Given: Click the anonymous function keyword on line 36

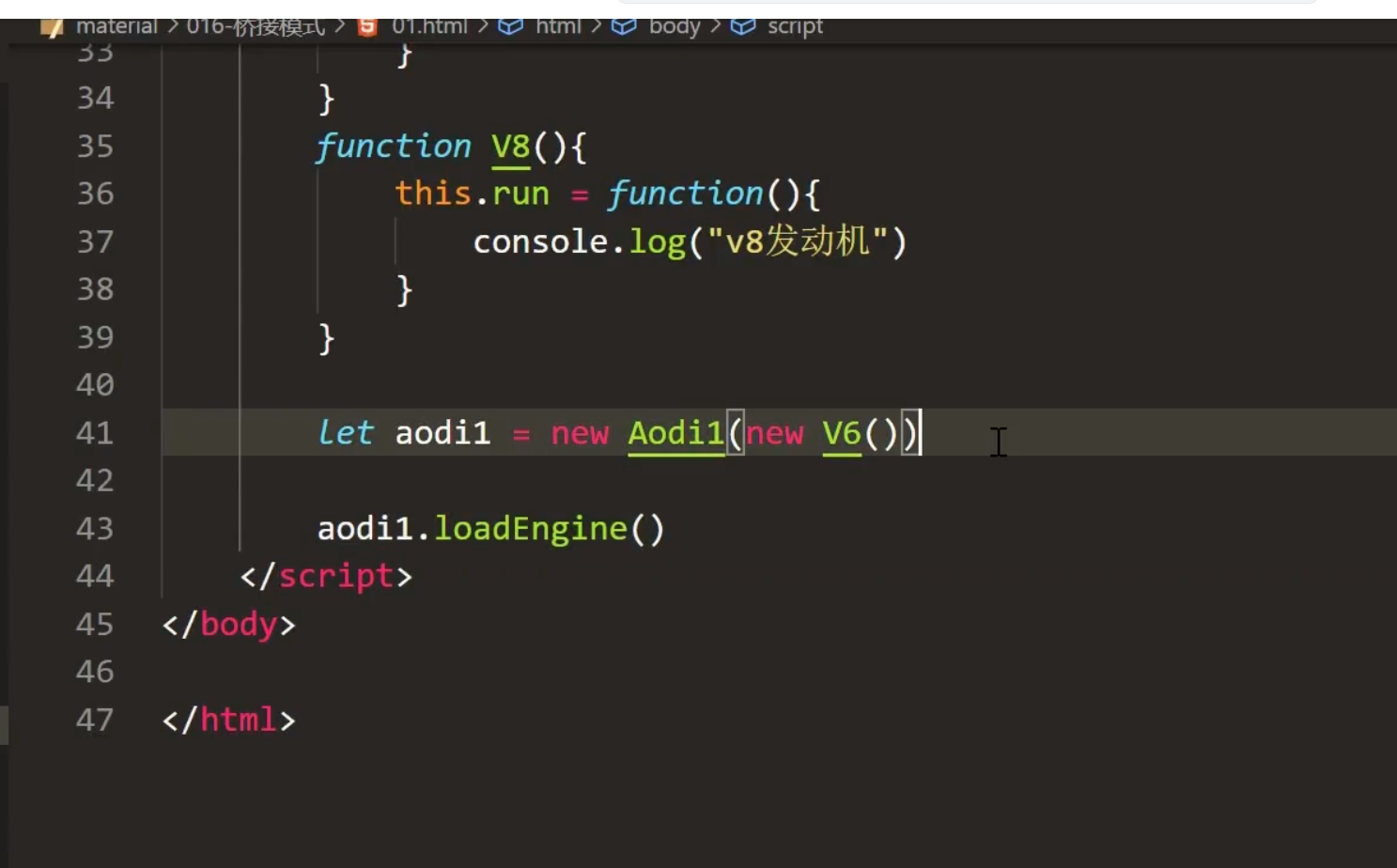Looking at the screenshot, I should point(685,194).
